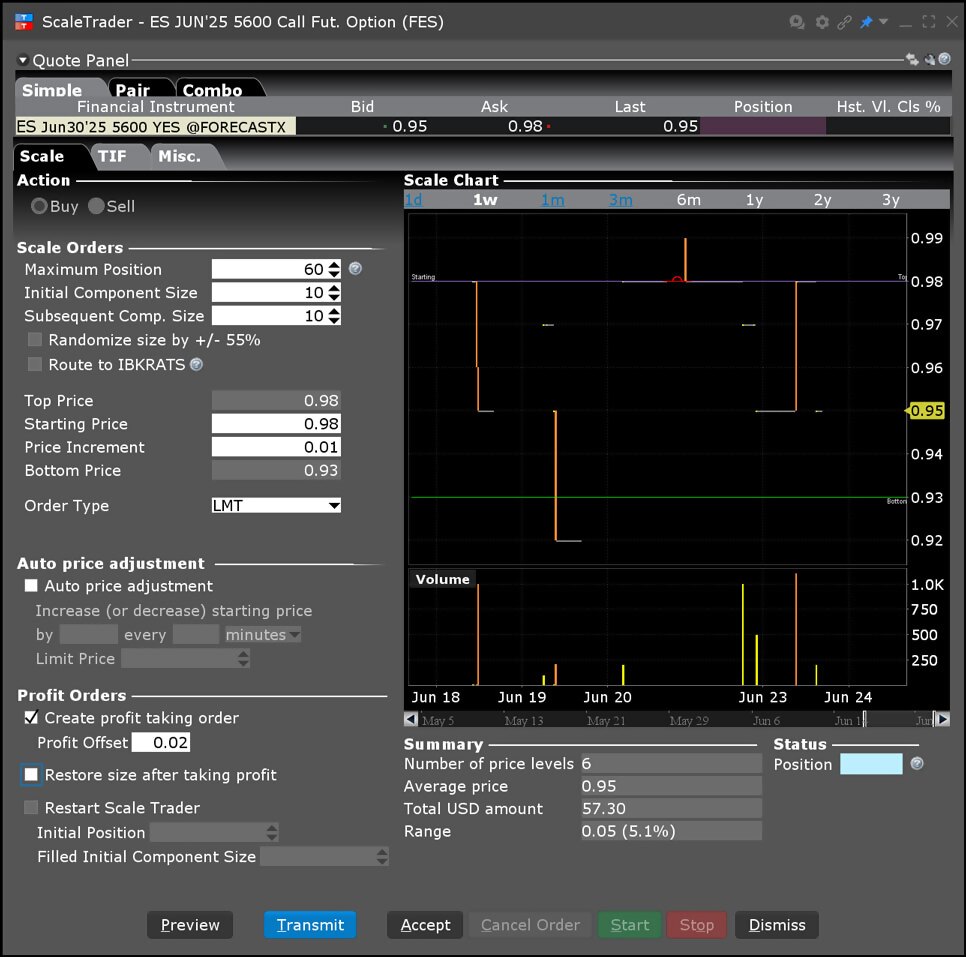Click the Transmit button
The height and width of the screenshot is (957, 966).
[x=310, y=925]
